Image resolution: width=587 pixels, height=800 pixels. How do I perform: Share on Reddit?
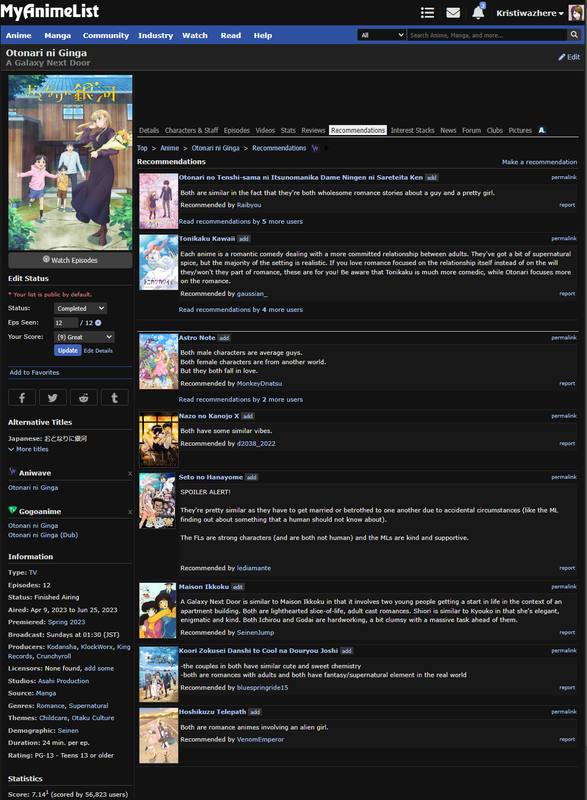pos(84,397)
